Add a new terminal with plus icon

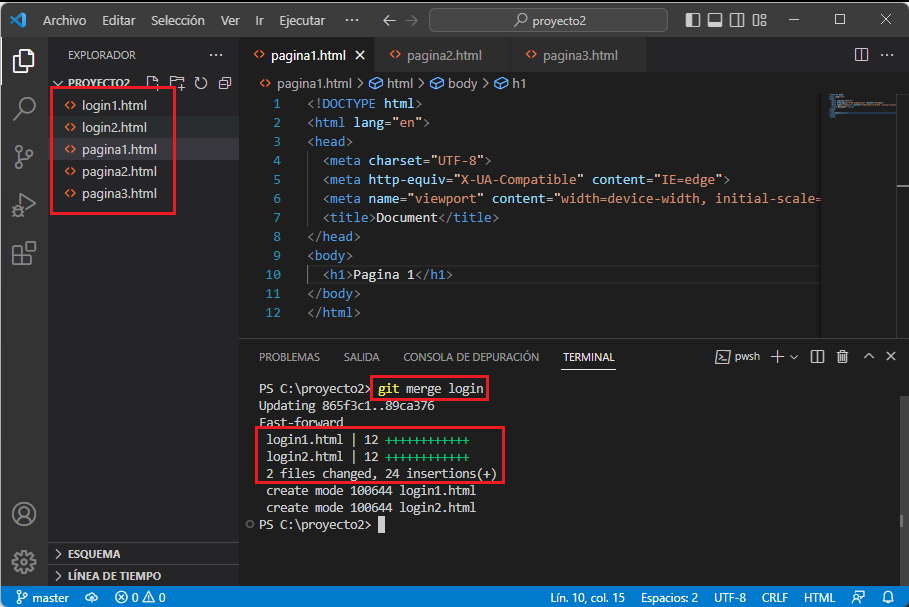pos(777,357)
